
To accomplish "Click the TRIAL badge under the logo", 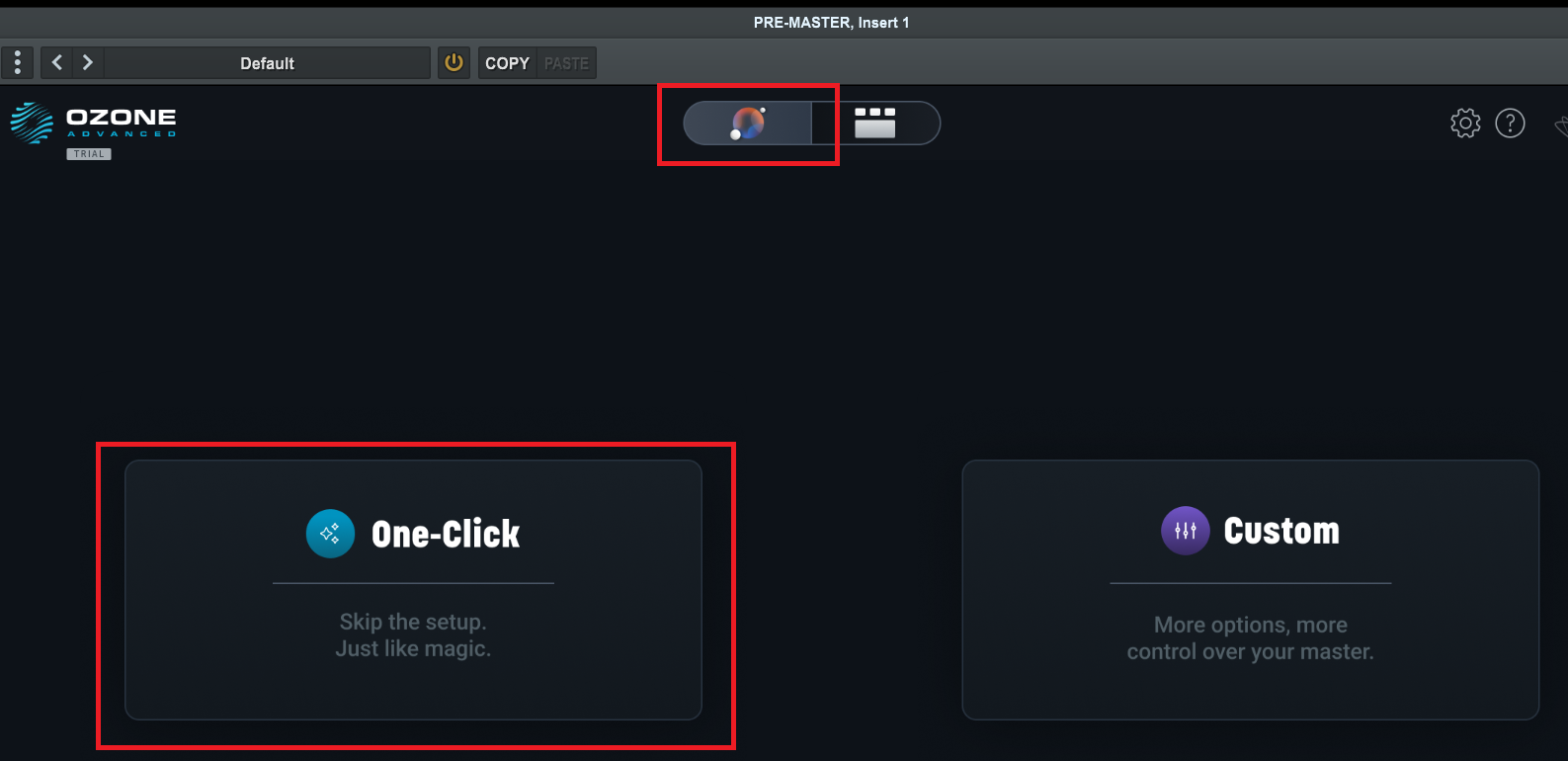I will click(89, 154).
